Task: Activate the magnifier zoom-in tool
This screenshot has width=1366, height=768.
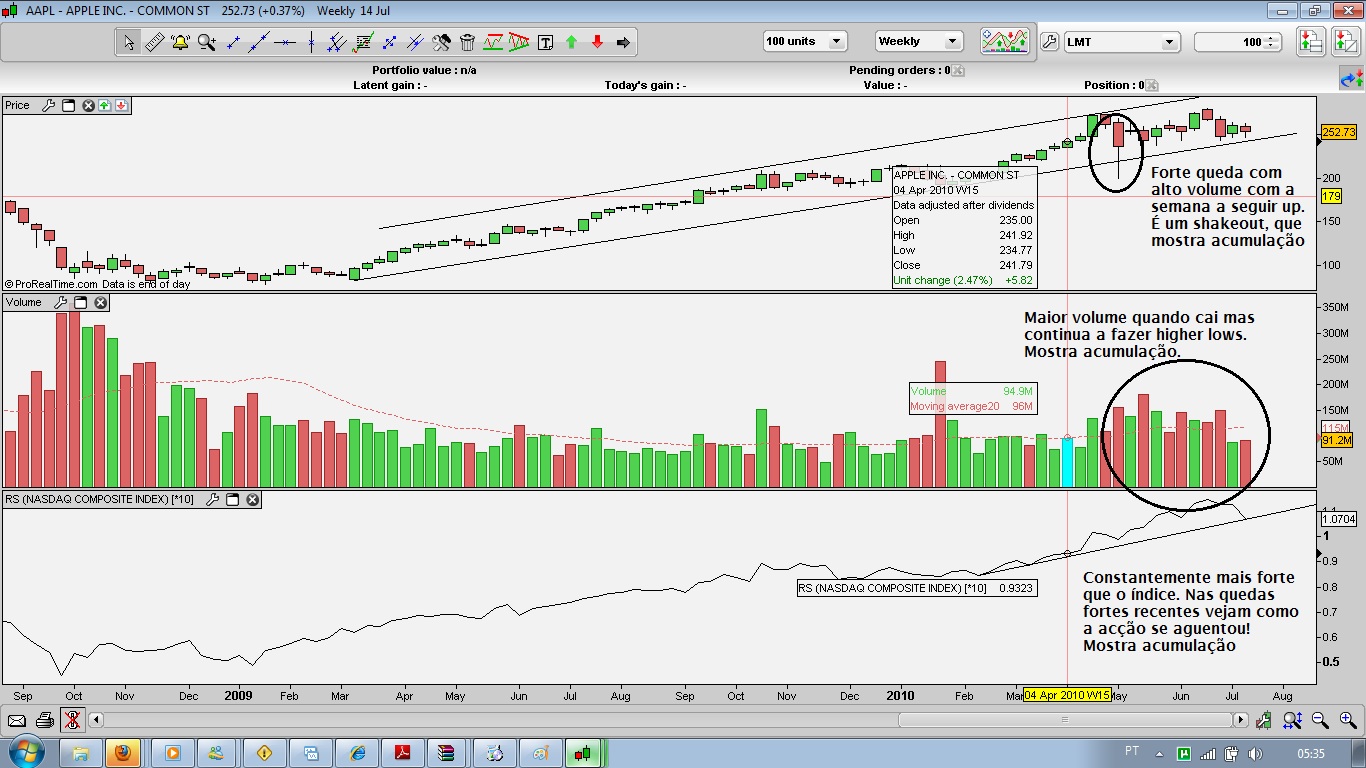Action: [206, 42]
